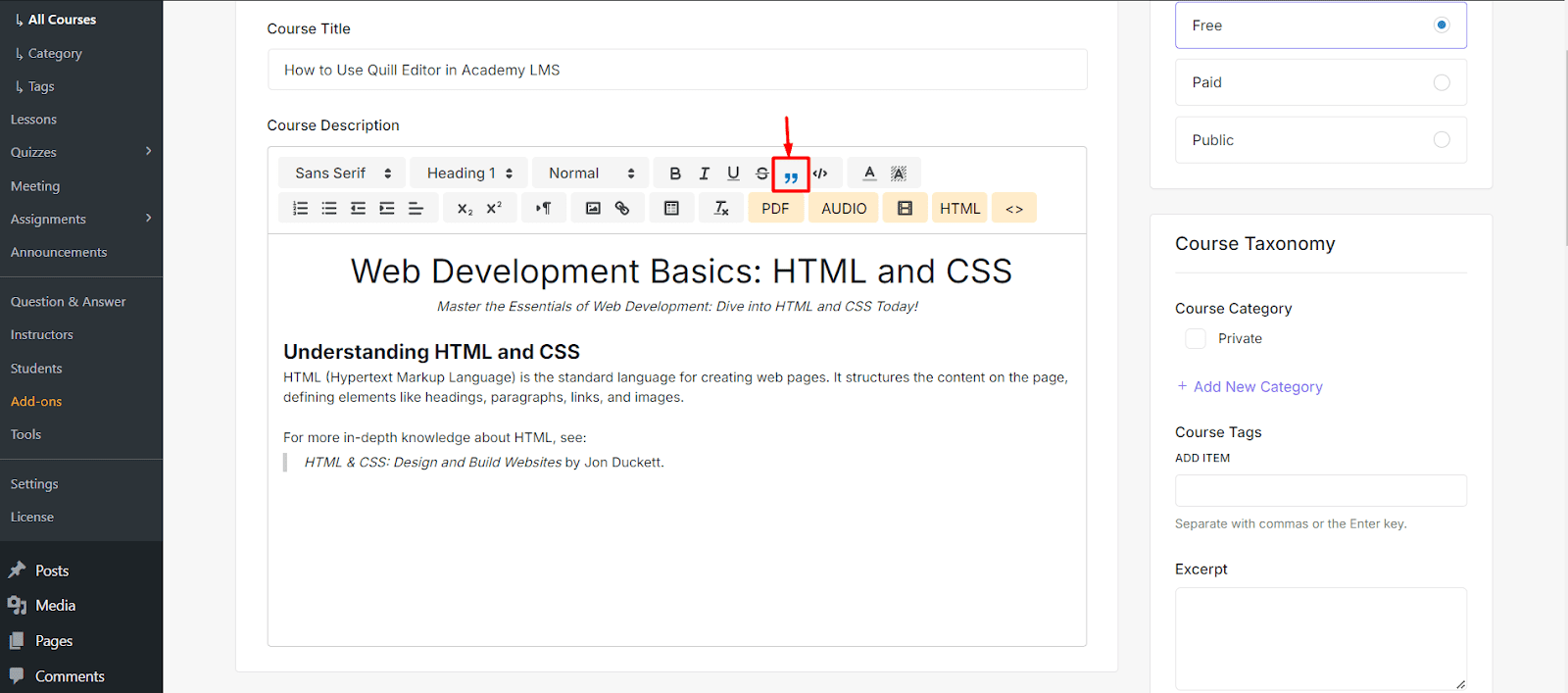1568x693 pixels.
Task: Open the Normal size dropdown
Action: pyautogui.click(x=591, y=173)
